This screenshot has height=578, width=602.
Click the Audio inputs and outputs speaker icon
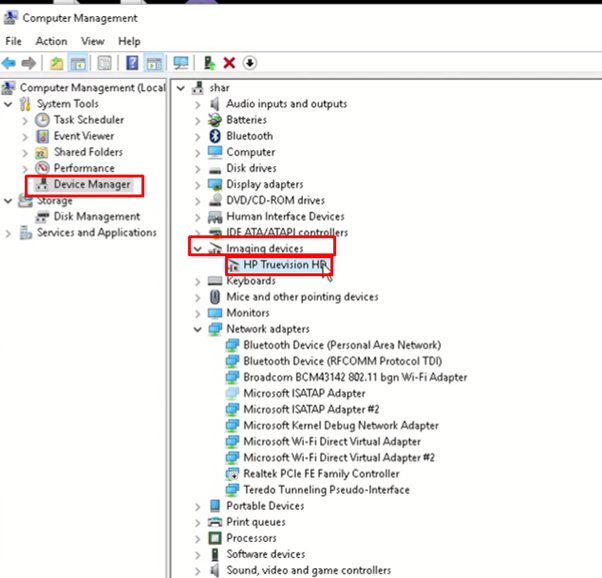click(x=215, y=104)
